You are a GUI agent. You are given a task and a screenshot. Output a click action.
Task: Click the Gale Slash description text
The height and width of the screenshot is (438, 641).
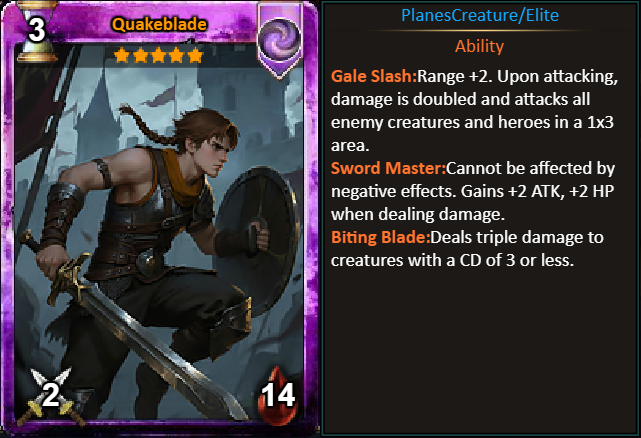(474, 111)
